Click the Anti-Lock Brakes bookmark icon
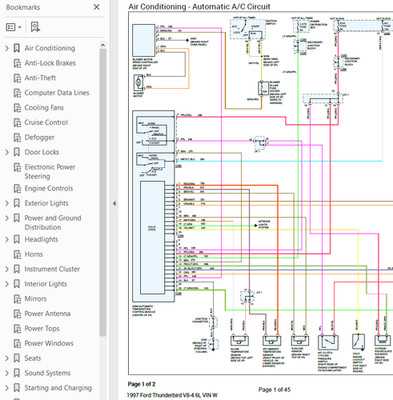Image resolution: width=393 pixels, height=400 pixels. coord(17,63)
